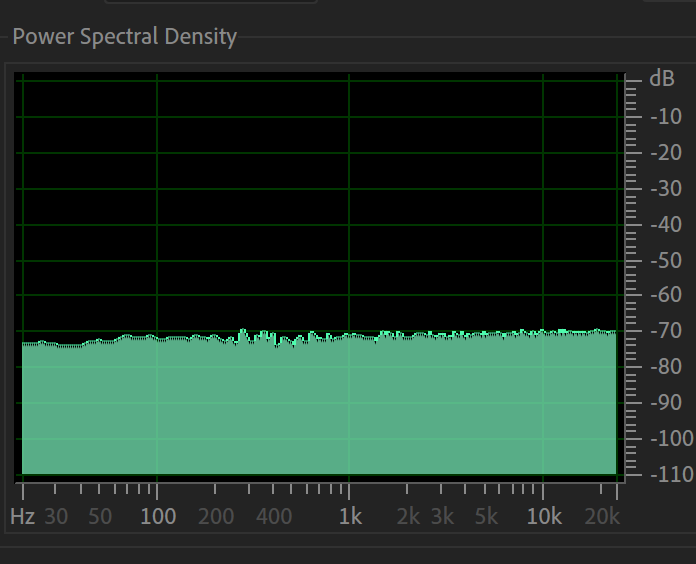The image size is (696, 564).
Task: Click the -60 dB scale label
Action: (x=666, y=295)
